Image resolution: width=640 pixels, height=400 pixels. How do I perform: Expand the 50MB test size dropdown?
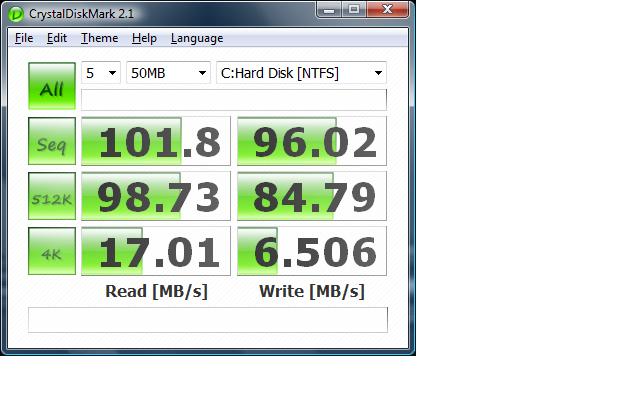pyautogui.click(x=168, y=73)
